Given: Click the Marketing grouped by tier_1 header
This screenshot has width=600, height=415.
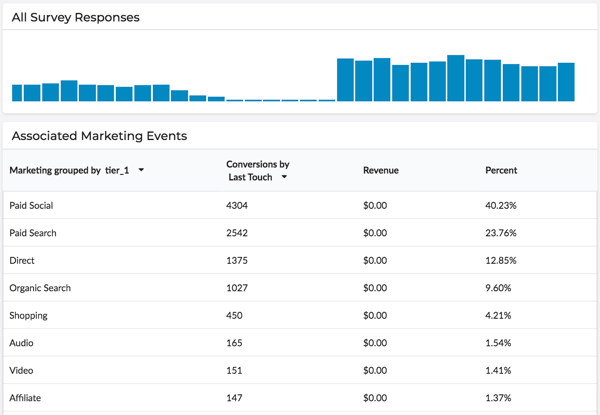Looking at the screenshot, I should (69, 170).
